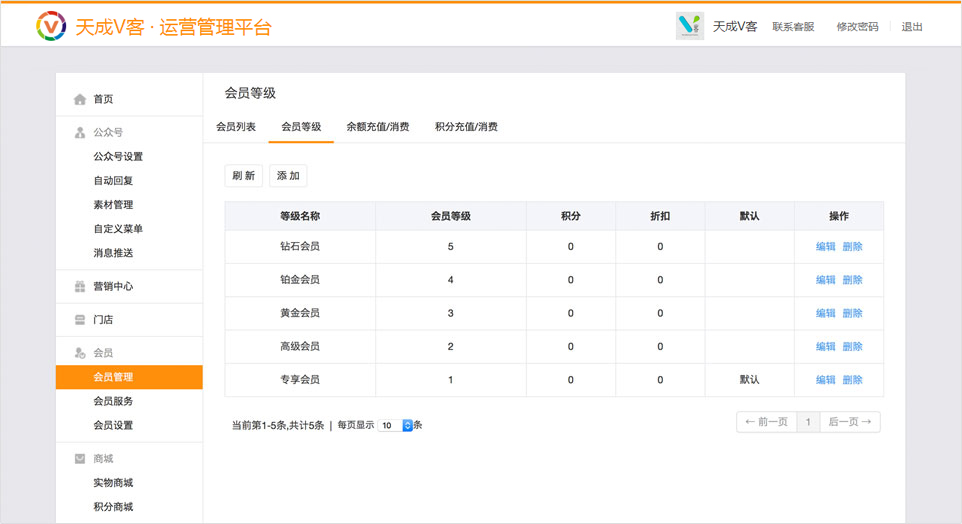Viewport: 962px width, 524px height.
Task: Click 修改密码 in the top header
Action: pyautogui.click(x=857, y=27)
